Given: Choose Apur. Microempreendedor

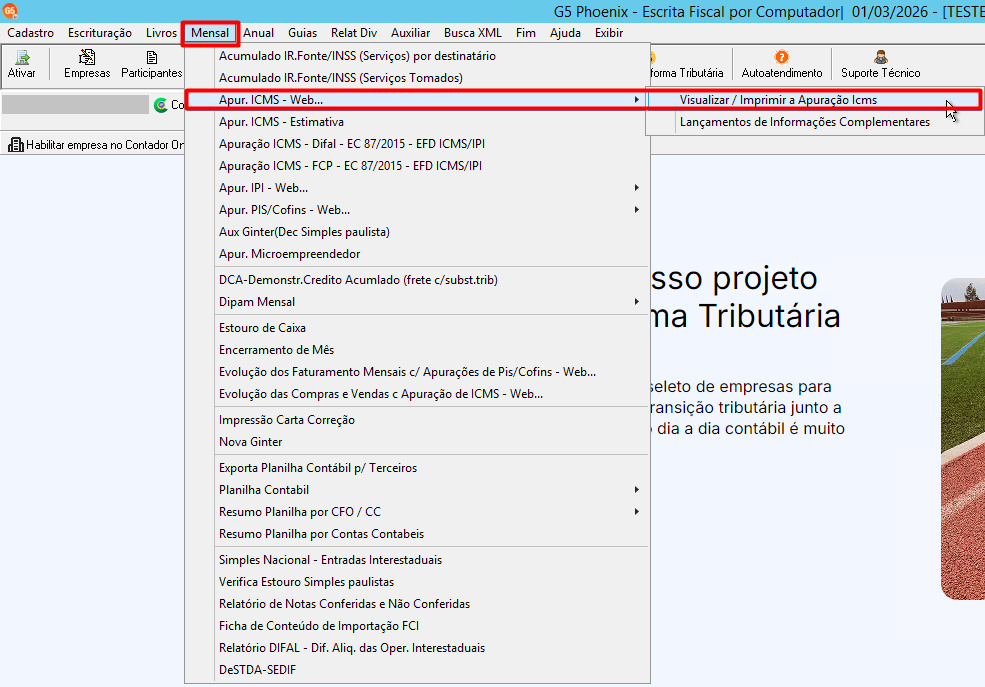Looking at the screenshot, I should 417,254.
